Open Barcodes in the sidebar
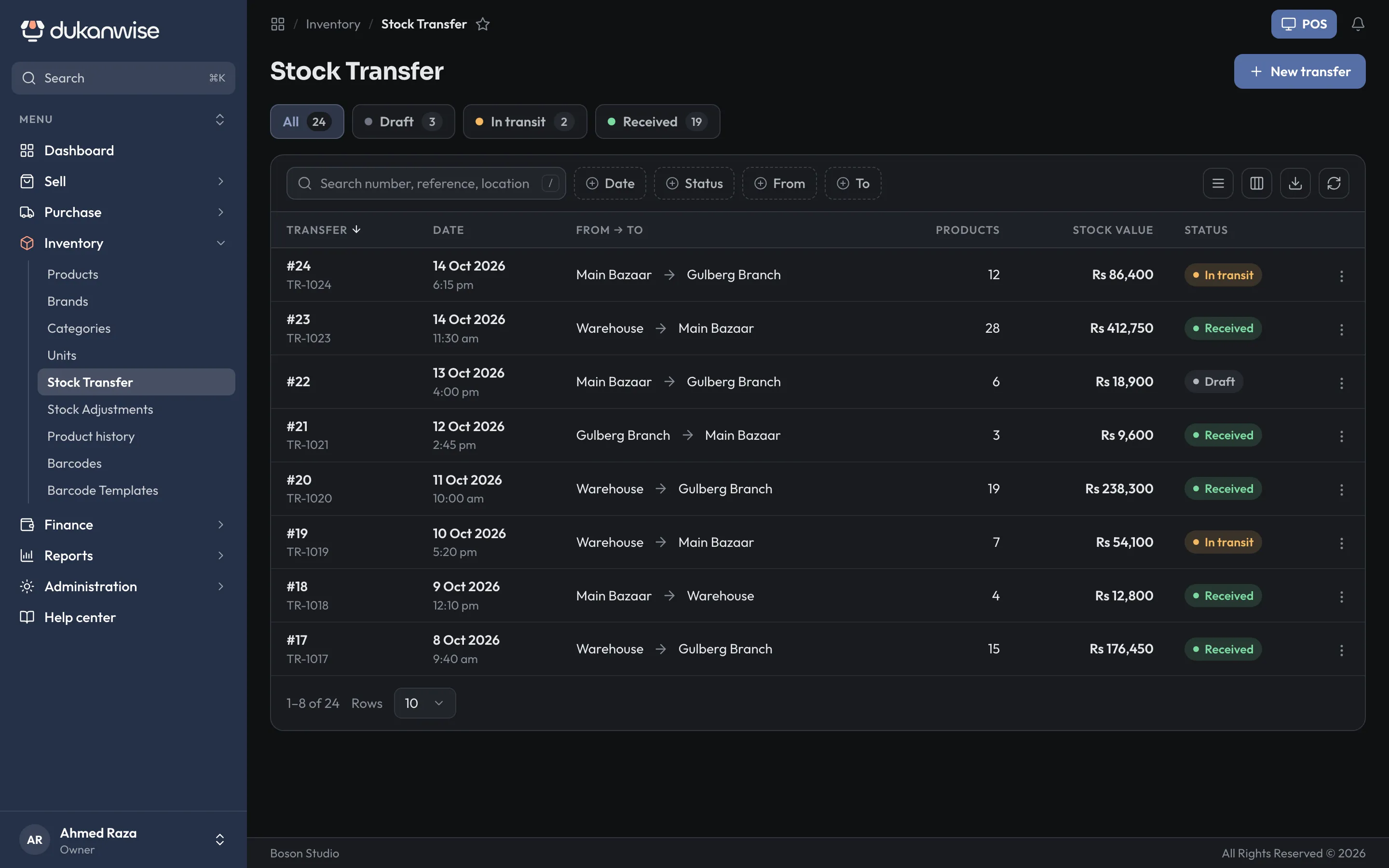This screenshot has width=1389, height=868. tap(136, 463)
